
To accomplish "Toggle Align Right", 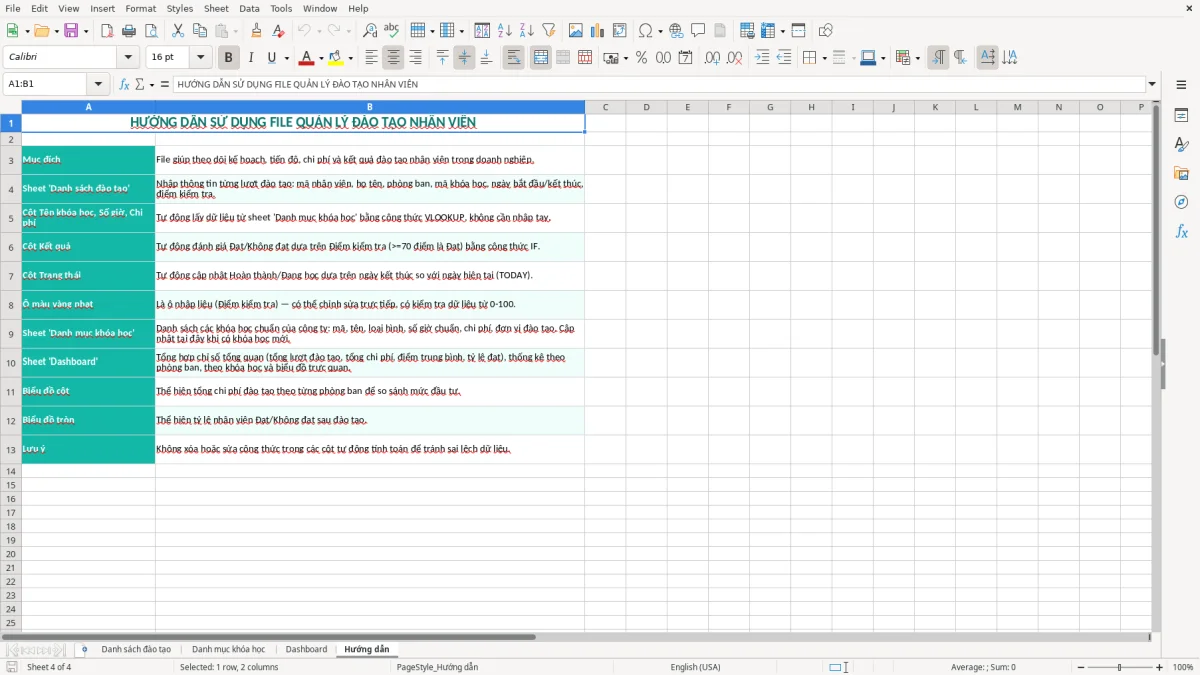I will click(416, 58).
